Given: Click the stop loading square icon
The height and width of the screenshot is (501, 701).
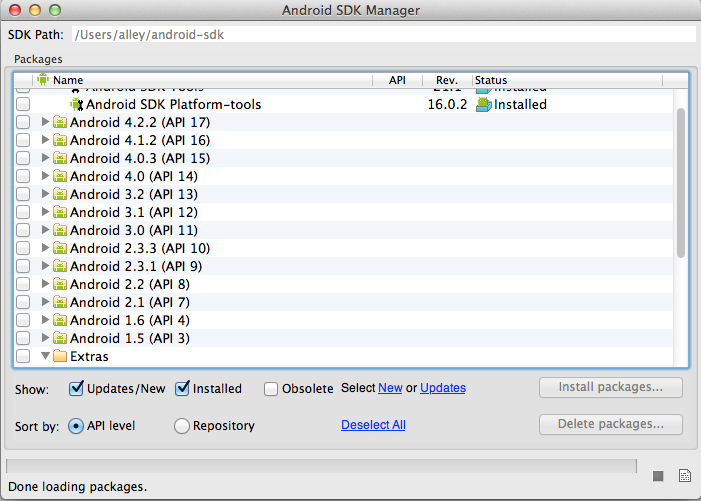Looking at the screenshot, I should coord(658,476).
